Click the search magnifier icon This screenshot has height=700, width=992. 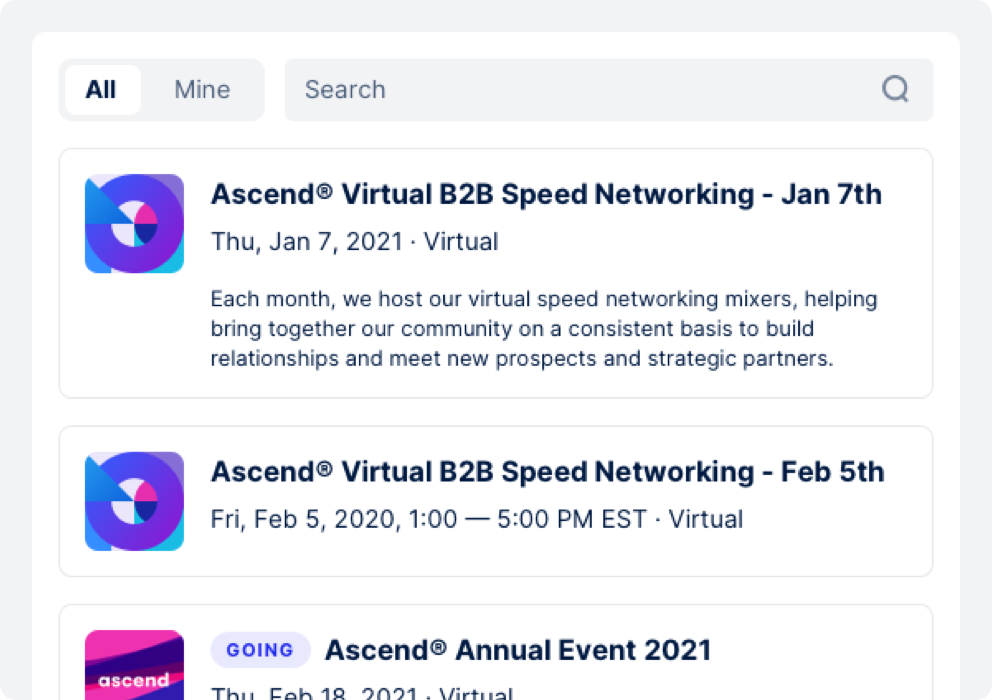(x=895, y=90)
